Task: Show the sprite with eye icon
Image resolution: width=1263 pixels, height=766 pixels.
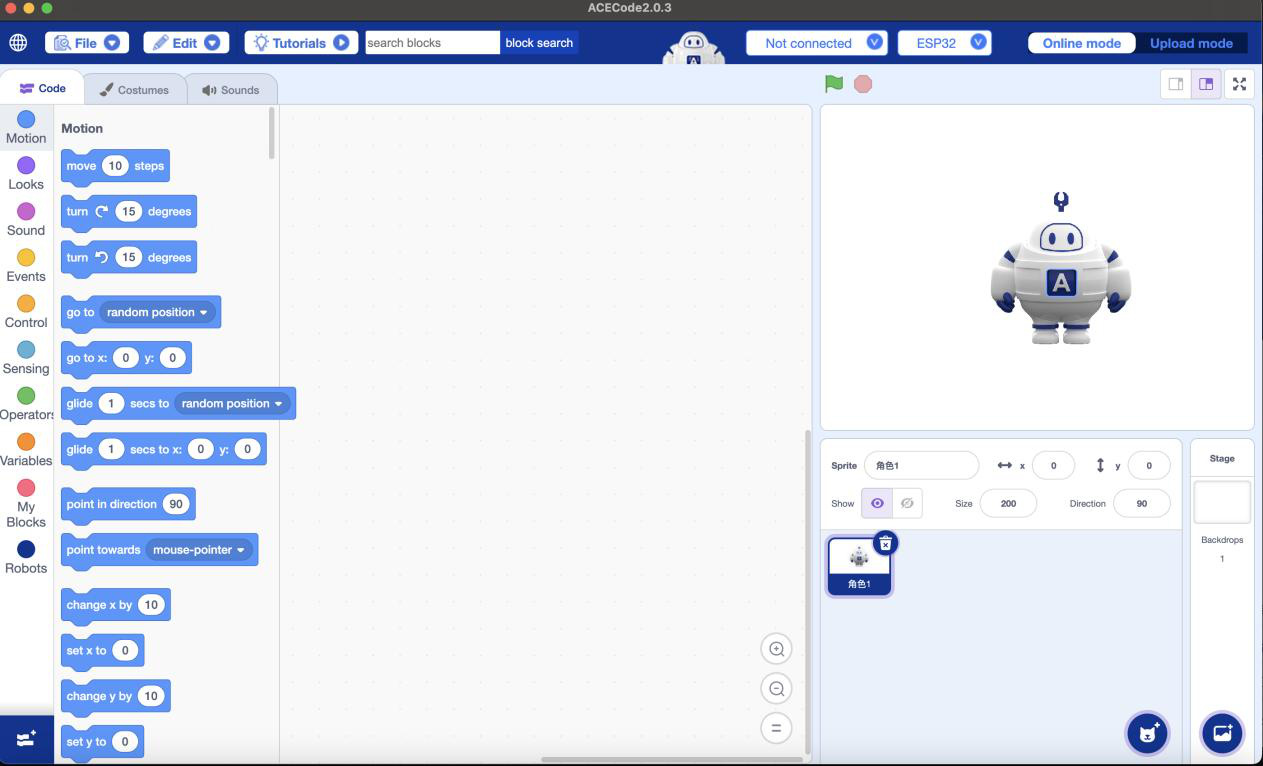Action: (x=877, y=503)
